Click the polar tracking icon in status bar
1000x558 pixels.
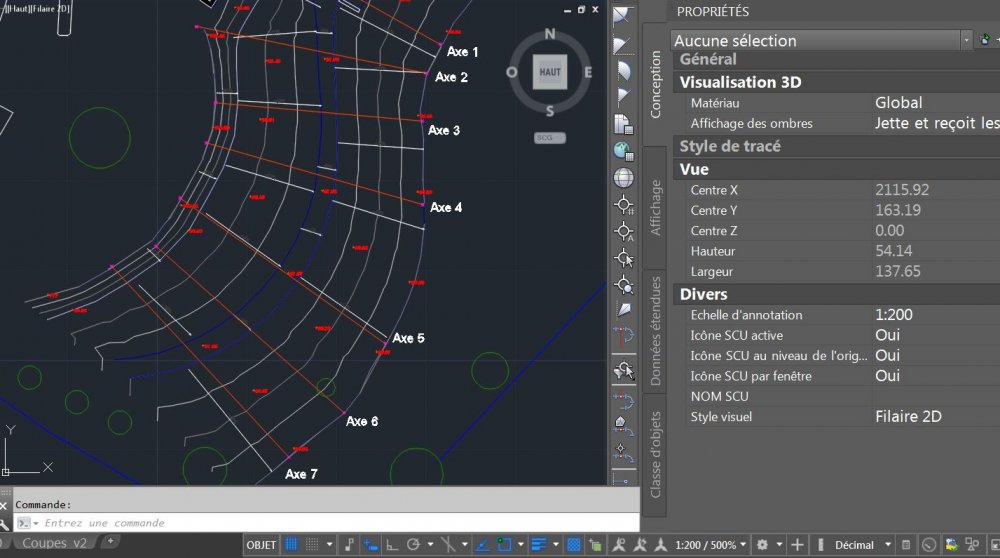[x=413, y=545]
